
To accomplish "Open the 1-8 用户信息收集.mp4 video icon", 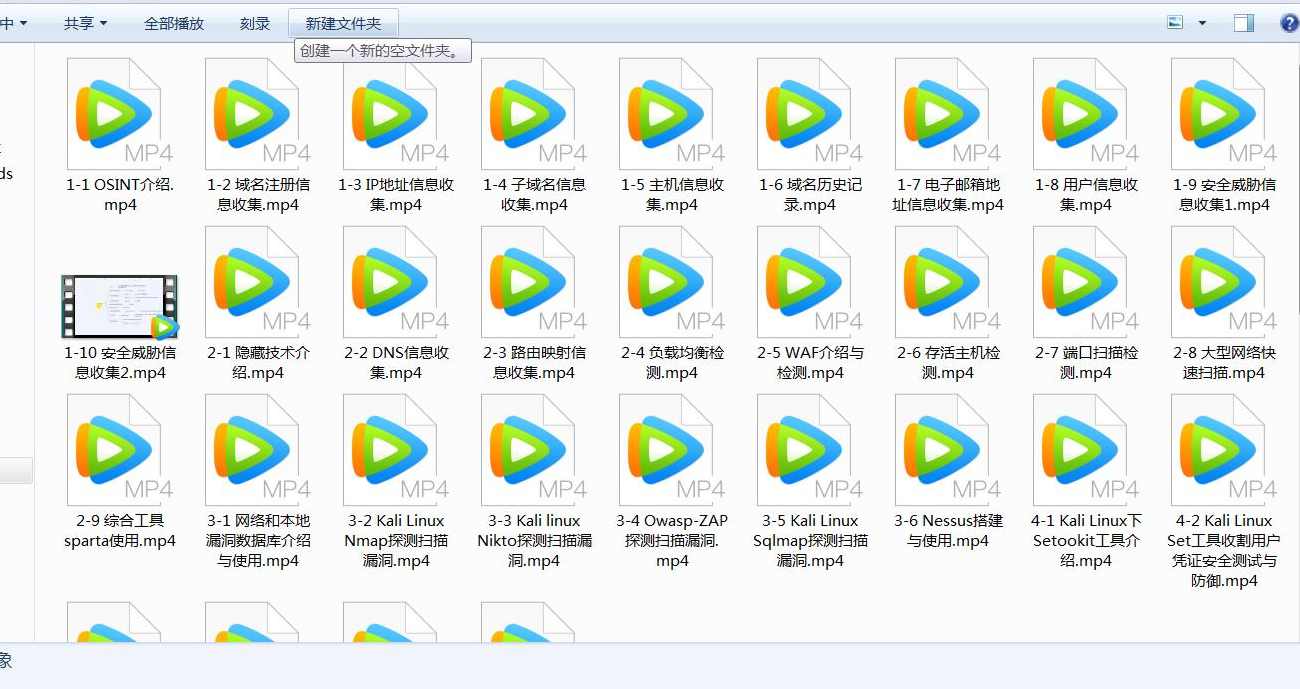I will coord(1082,110).
